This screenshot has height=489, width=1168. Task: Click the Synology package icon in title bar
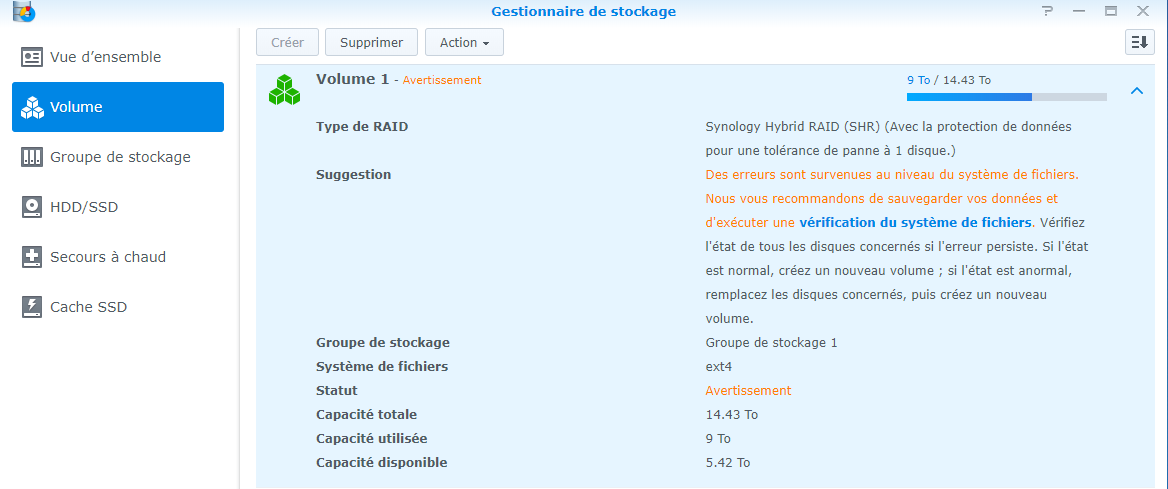19,12
